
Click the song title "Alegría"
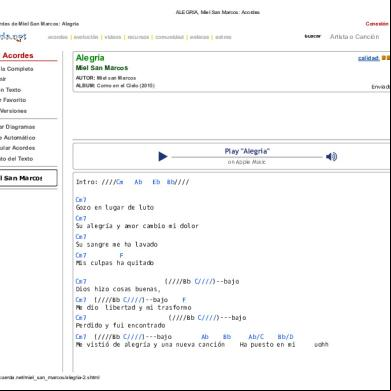pos(90,58)
